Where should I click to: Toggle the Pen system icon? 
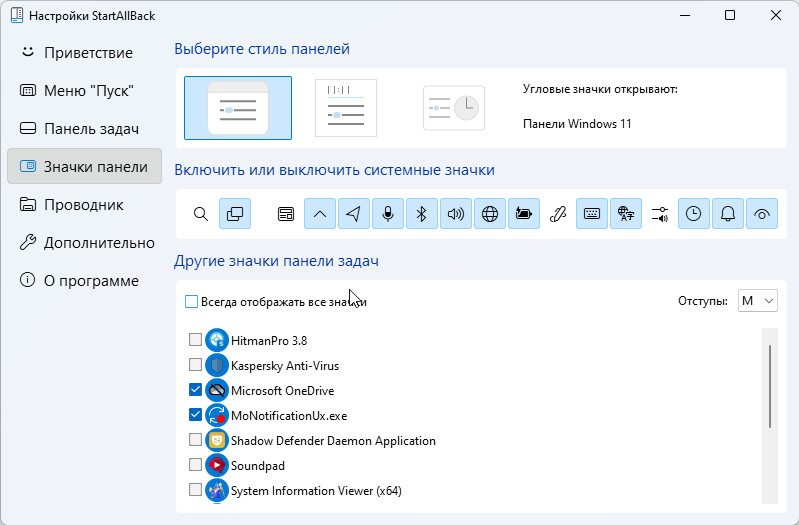click(x=557, y=214)
